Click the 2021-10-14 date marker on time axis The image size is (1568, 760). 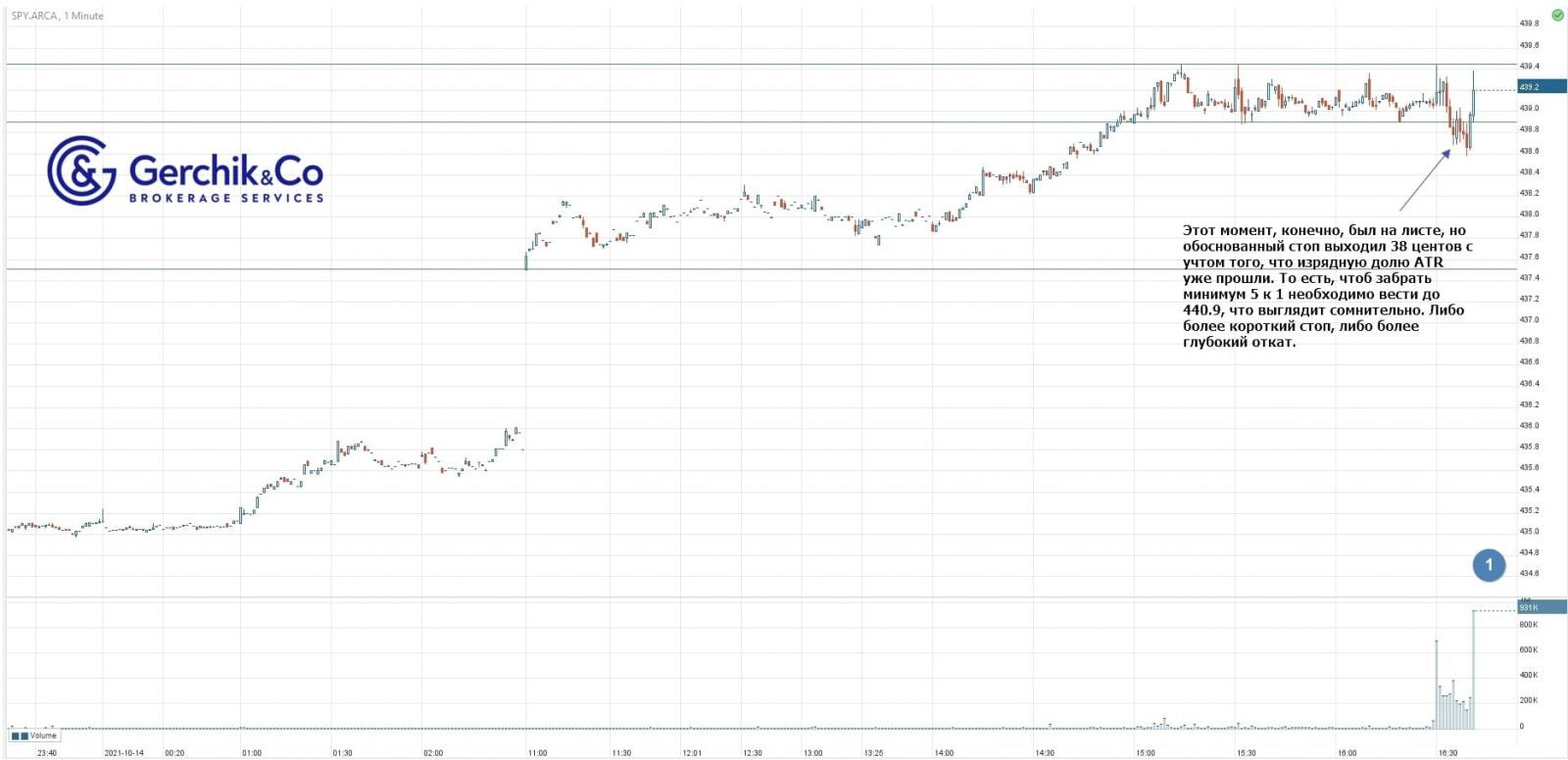coord(124,753)
